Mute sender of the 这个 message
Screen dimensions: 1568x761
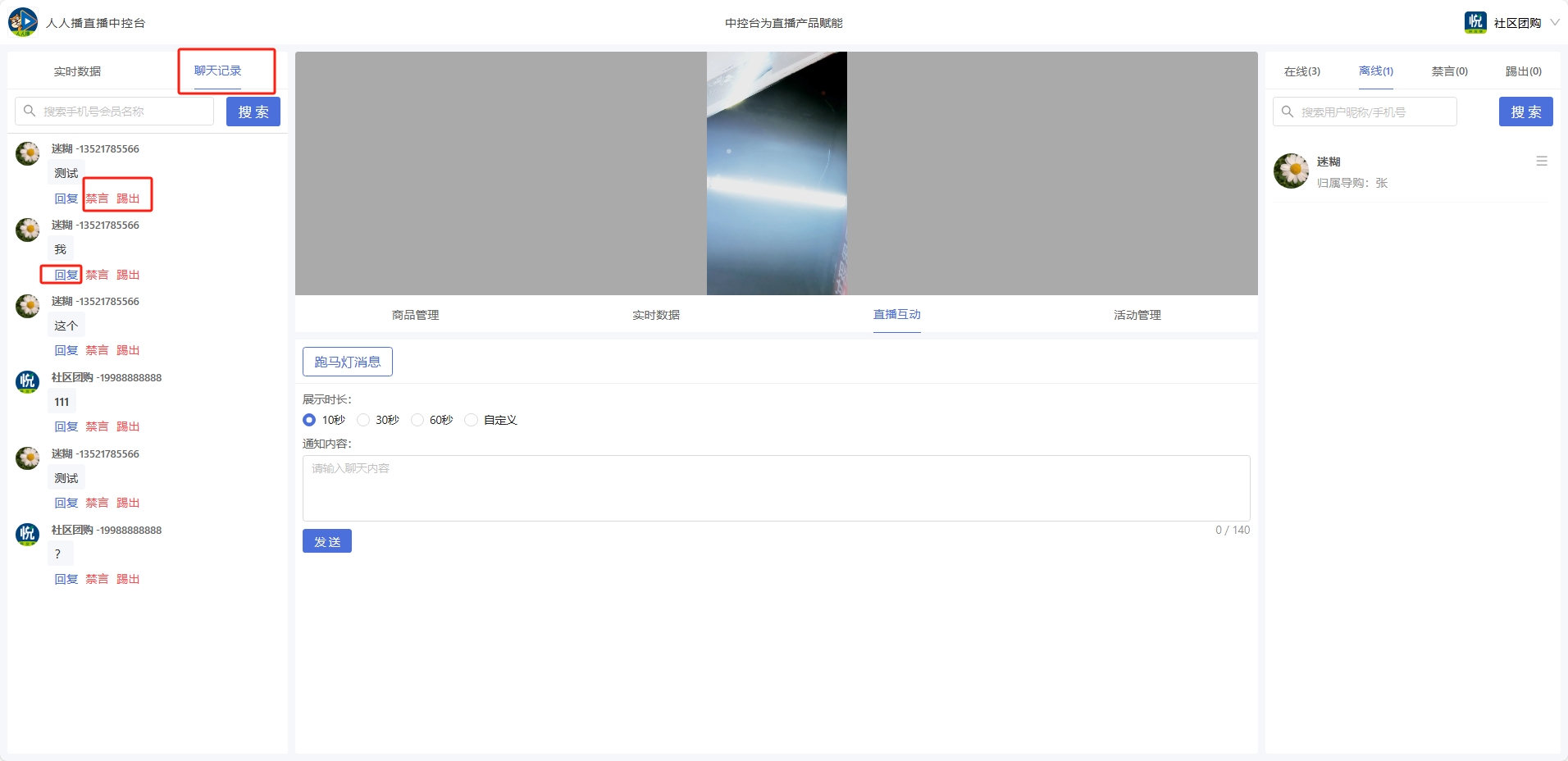[x=97, y=350]
